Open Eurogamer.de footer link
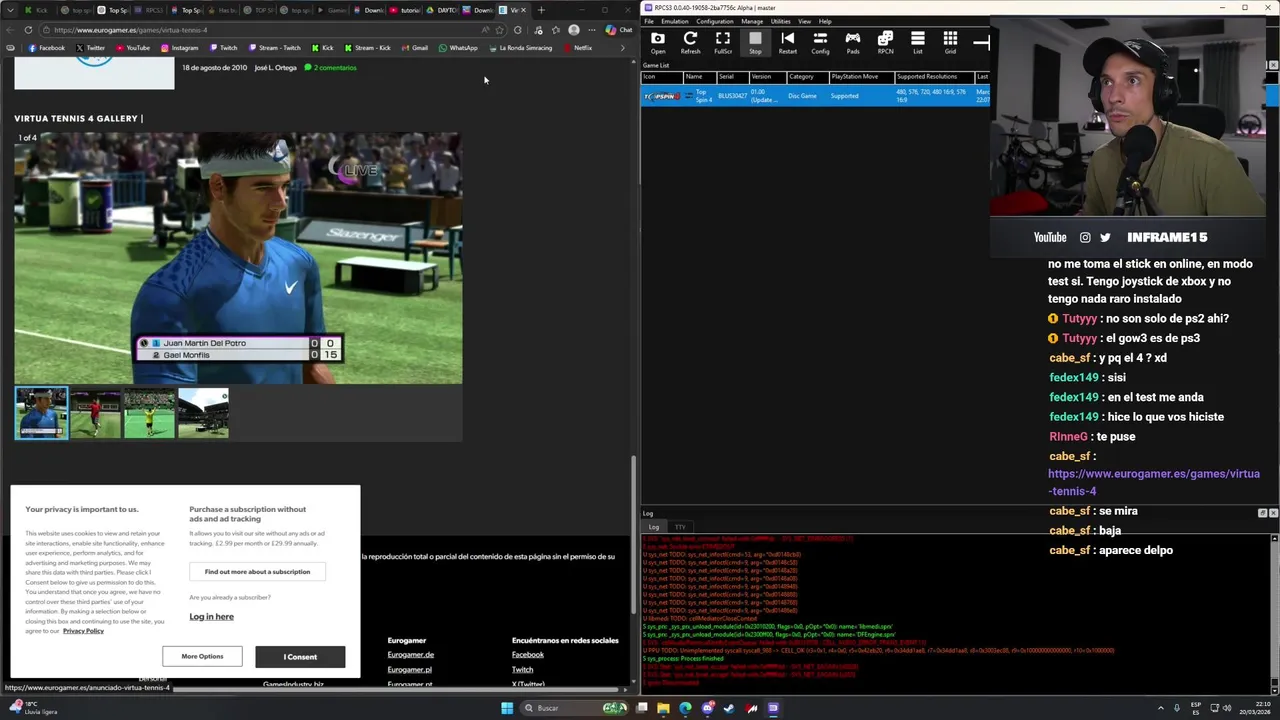 410,655
